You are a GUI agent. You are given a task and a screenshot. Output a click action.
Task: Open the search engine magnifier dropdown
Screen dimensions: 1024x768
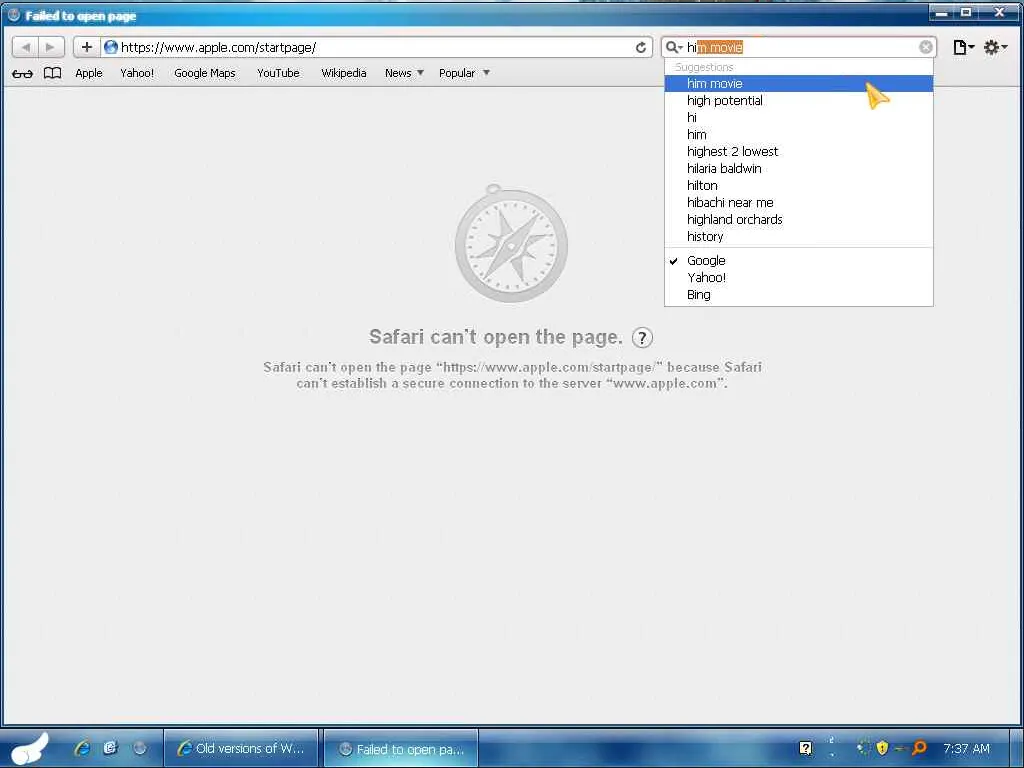673,47
